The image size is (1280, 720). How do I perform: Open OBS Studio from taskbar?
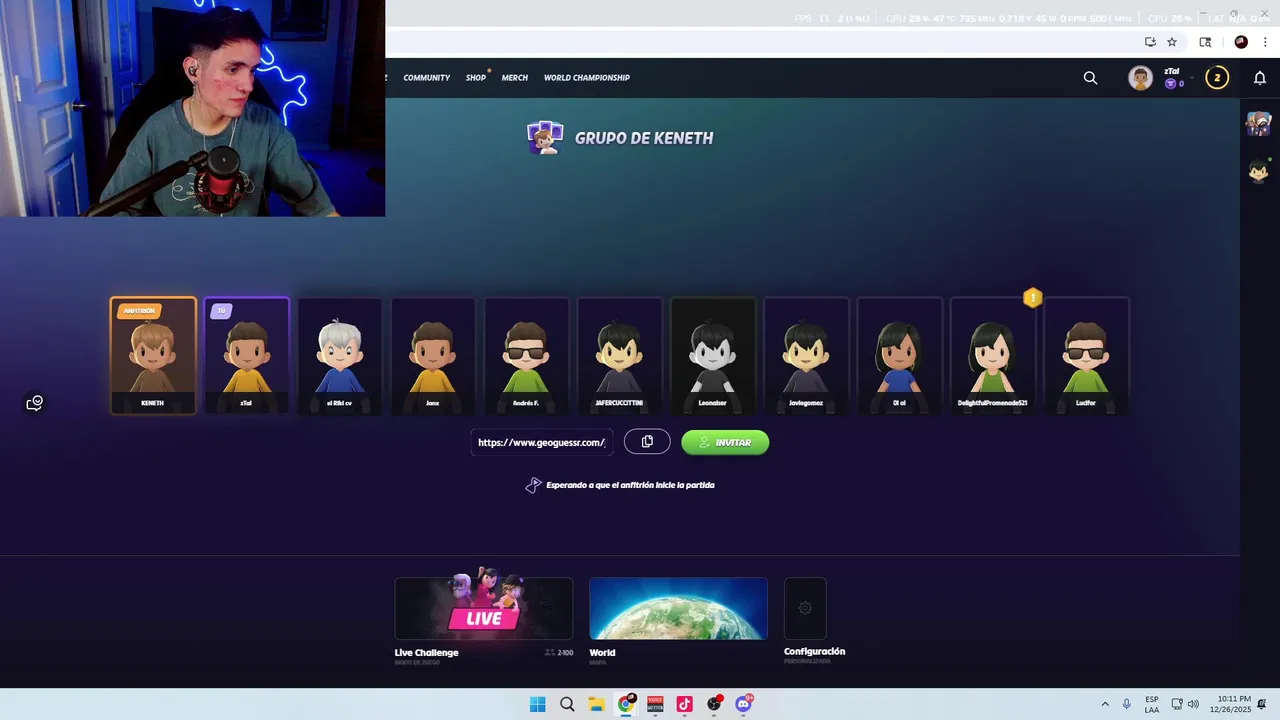pyautogui.click(x=714, y=704)
